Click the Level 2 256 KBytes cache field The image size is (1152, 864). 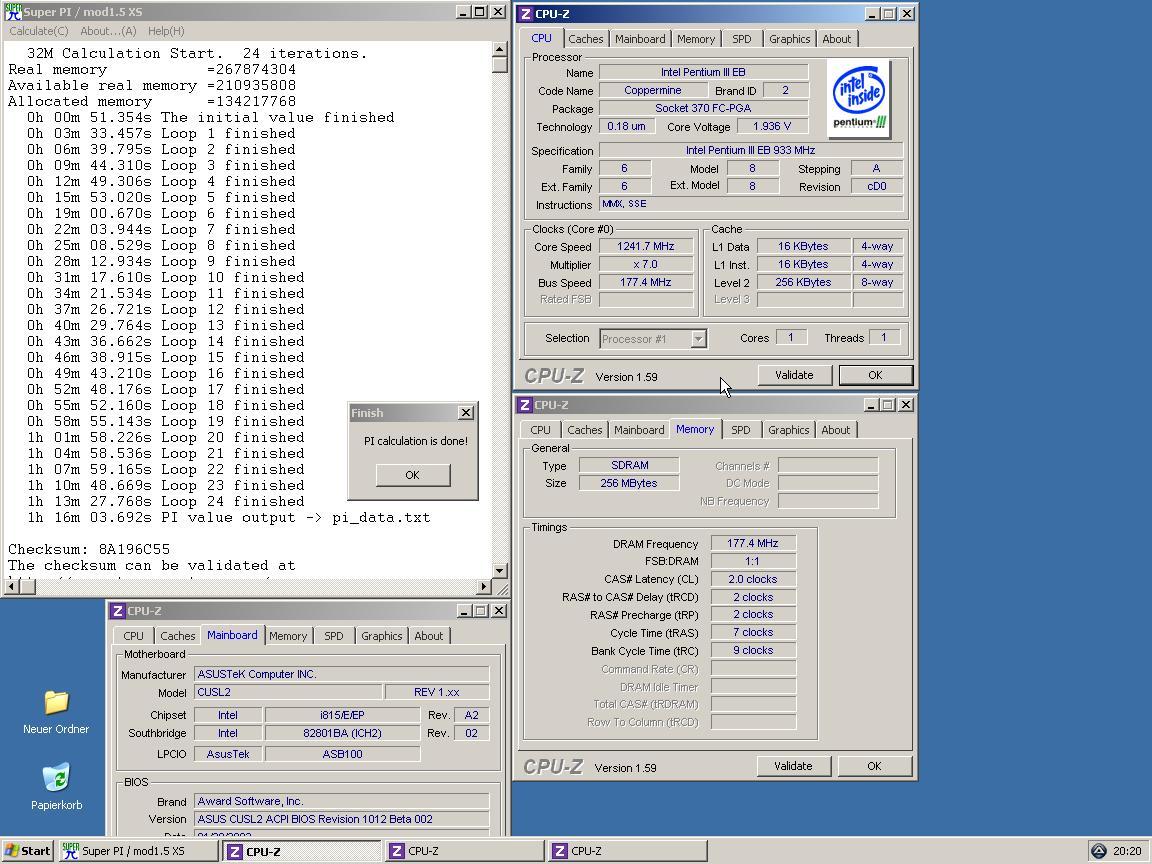click(803, 282)
